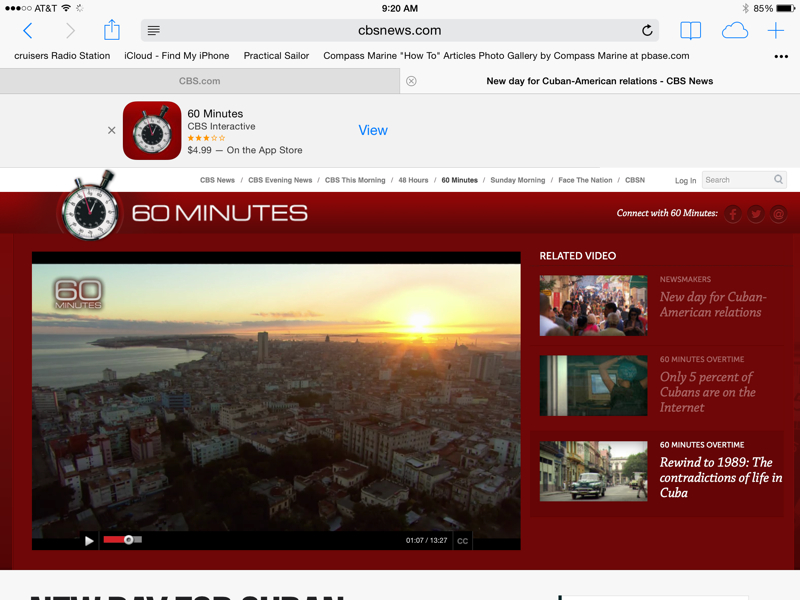
Task: Tap the 9:20 AM clock
Action: [399, 8]
